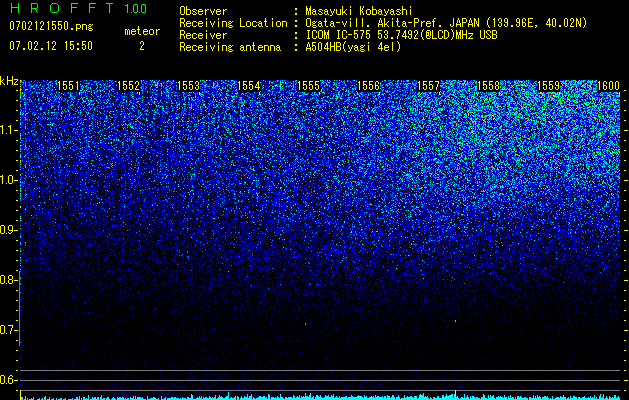Click the A504HB(yagi 4el) antenna text
This screenshot has height=400, width=629.
353,47
